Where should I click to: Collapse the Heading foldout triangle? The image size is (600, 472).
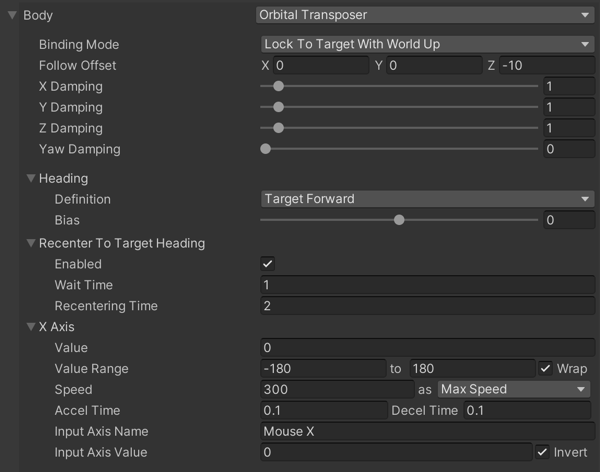[31, 179]
